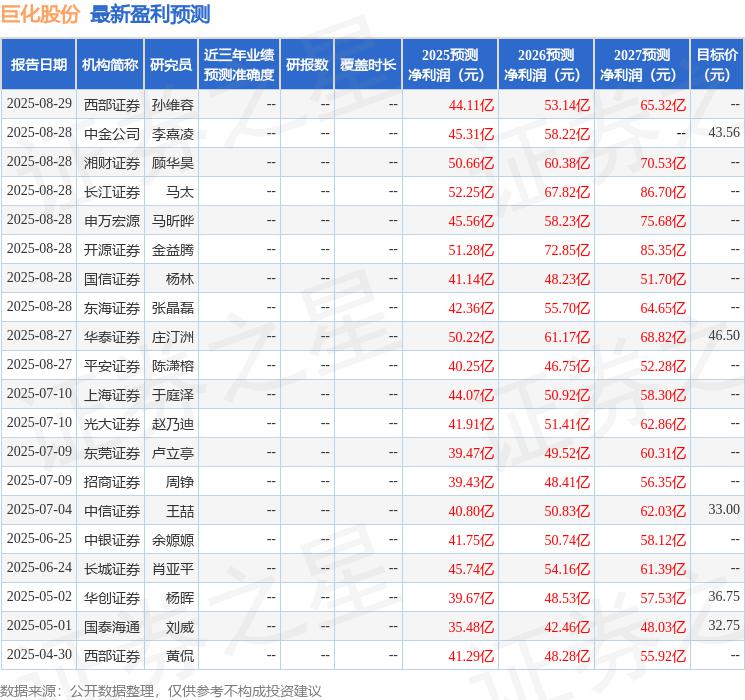The width and height of the screenshot is (745, 700).
Task: Click the 65.32亿 forecast value
Action: coord(663,105)
